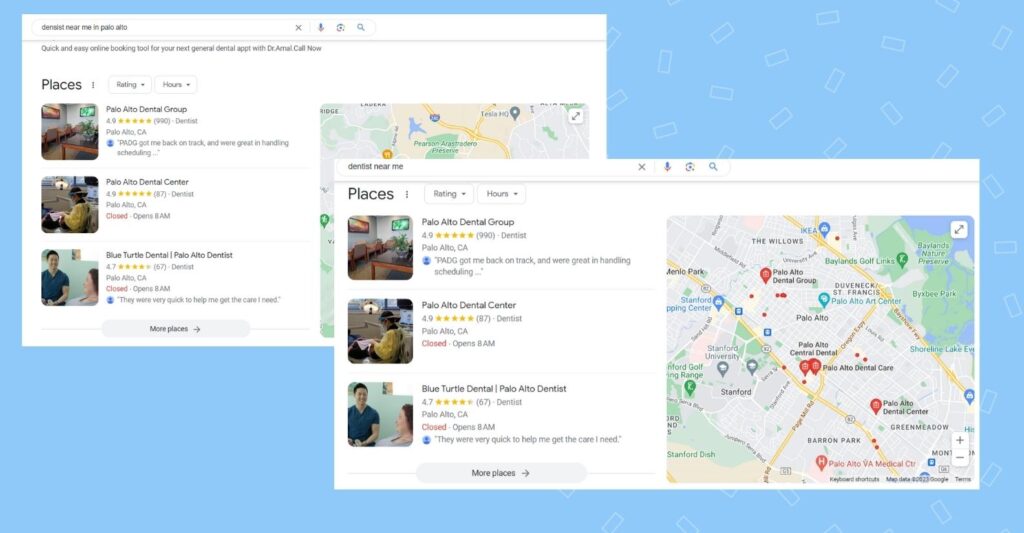Zoom in on the front window map
The width and height of the screenshot is (1024, 533).
tap(960, 440)
